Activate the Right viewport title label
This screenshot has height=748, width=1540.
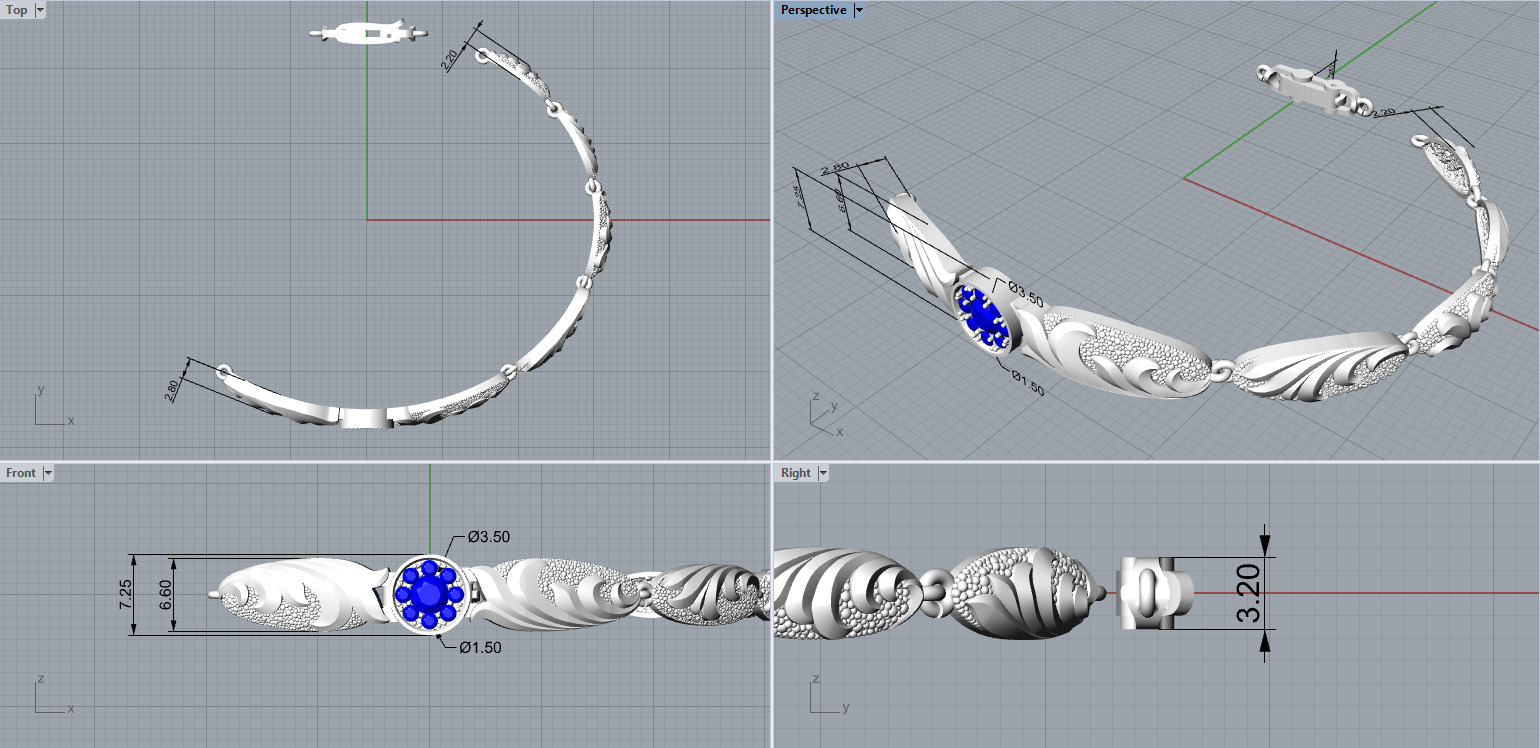[796, 473]
